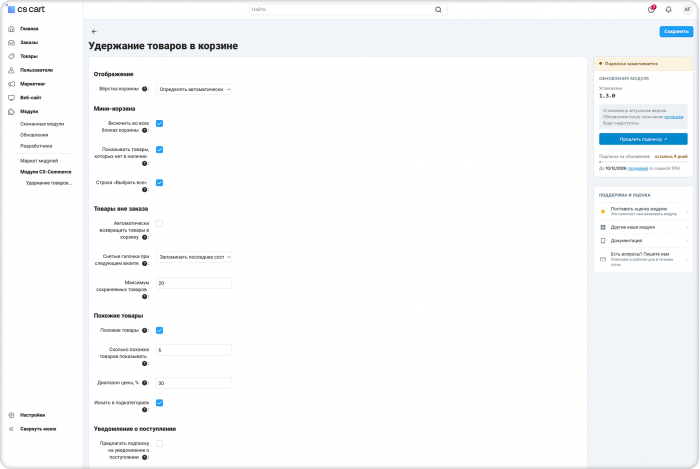
Task: Click the Пользователи person icon
Action: (x=11, y=70)
